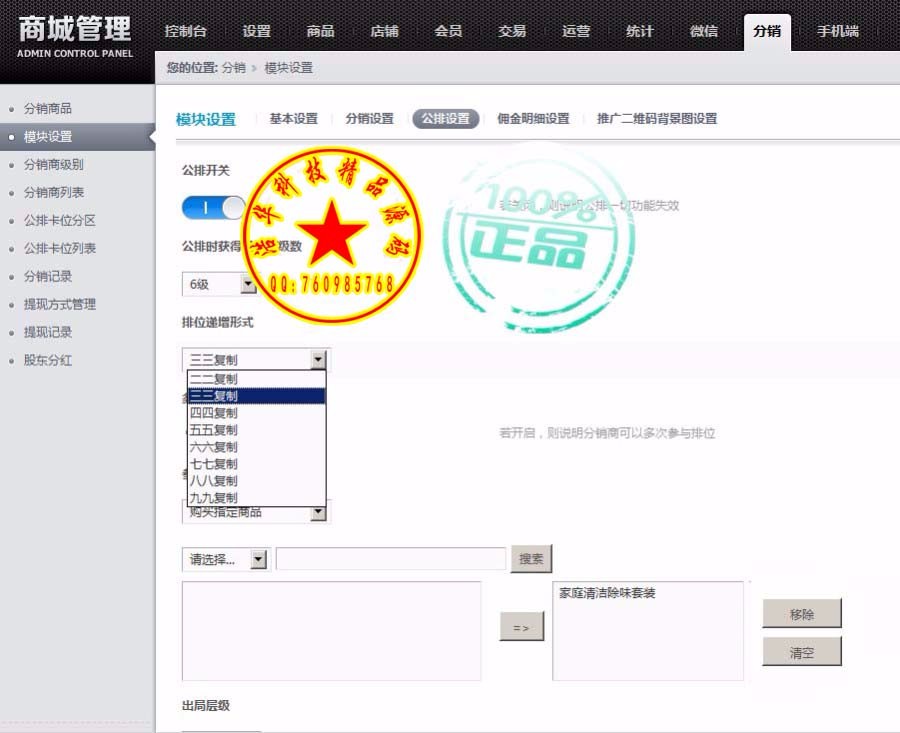This screenshot has height=733, width=900.
Task: Open 公排卡位列表 sidebar item
Action: pyautogui.click(x=60, y=249)
